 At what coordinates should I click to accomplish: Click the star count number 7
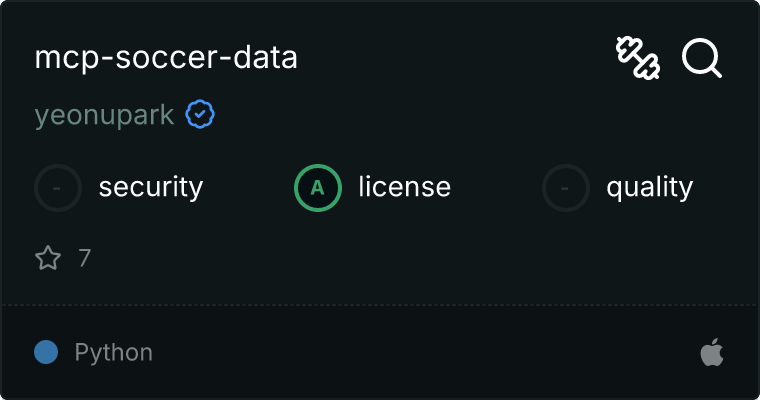coord(84,259)
